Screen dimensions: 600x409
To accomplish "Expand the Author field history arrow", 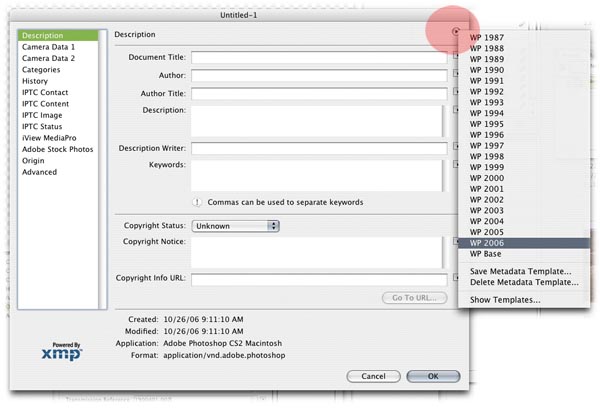I will 454,76.
